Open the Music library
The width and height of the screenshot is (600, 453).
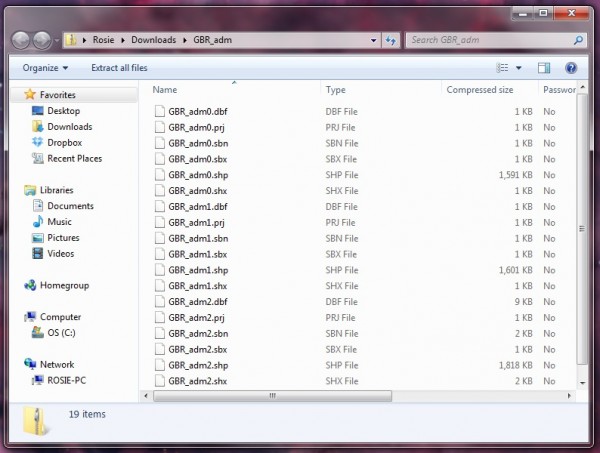(59, 222)
